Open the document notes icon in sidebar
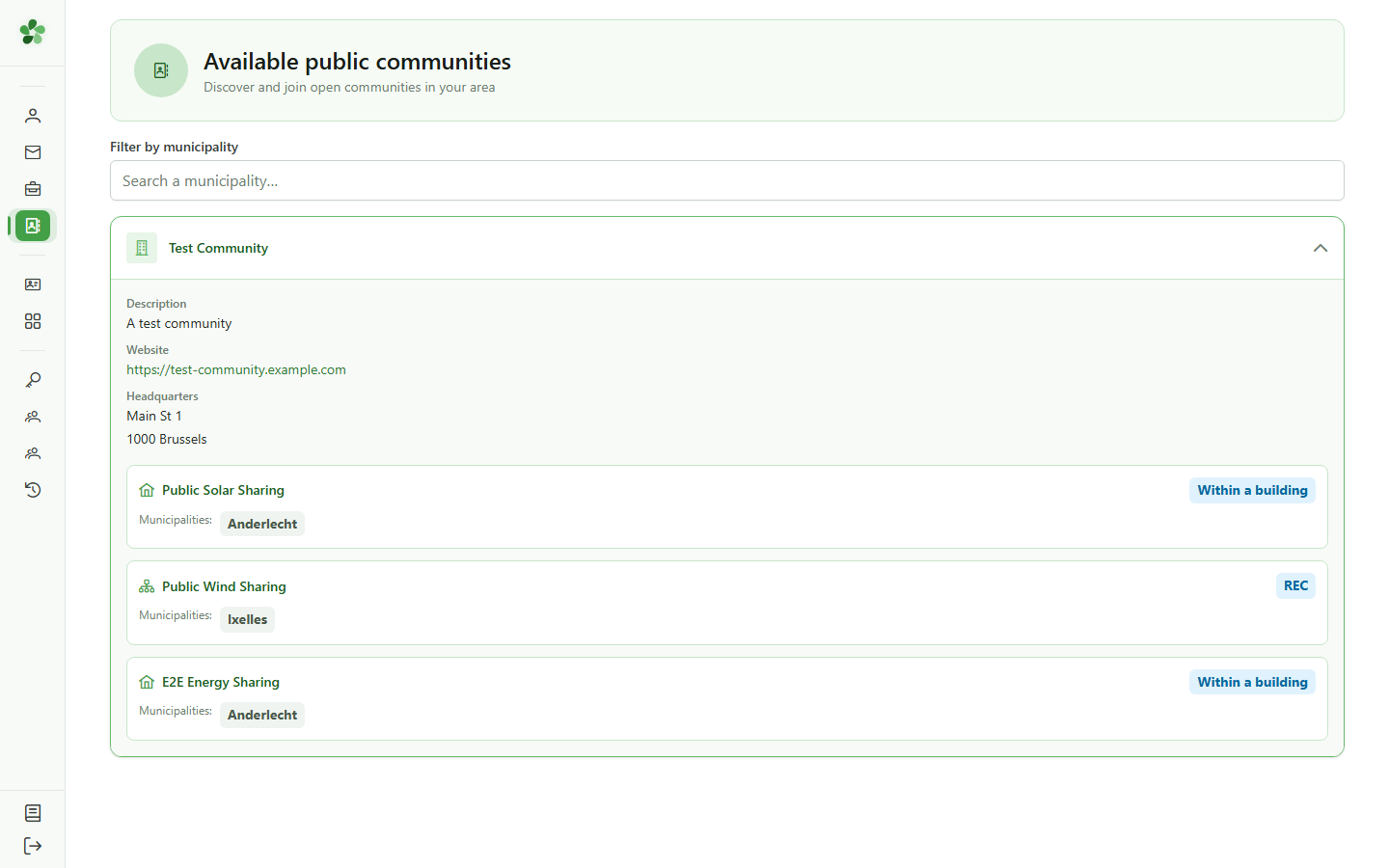Image resolution: width=1389 pixels, height=868 pixels. tap(33, 813)
